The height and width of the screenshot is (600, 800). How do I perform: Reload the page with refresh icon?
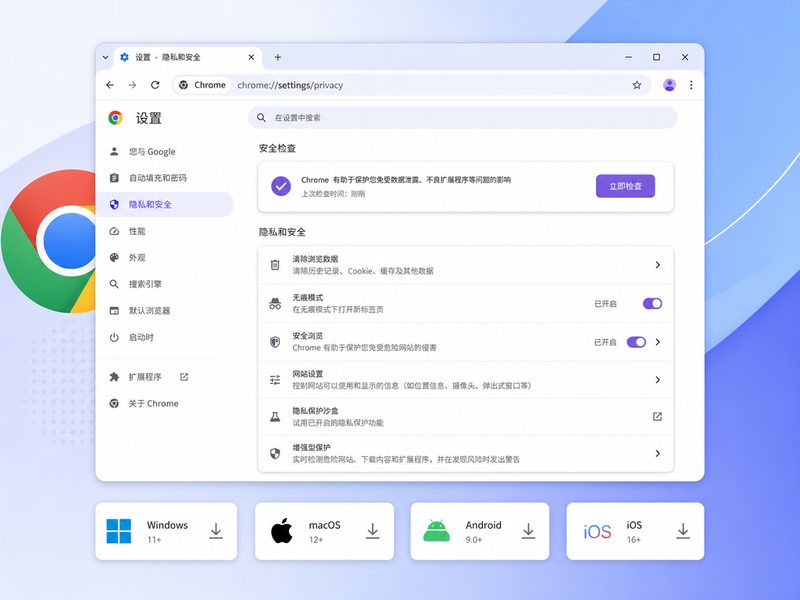click(x=155, y=85)
